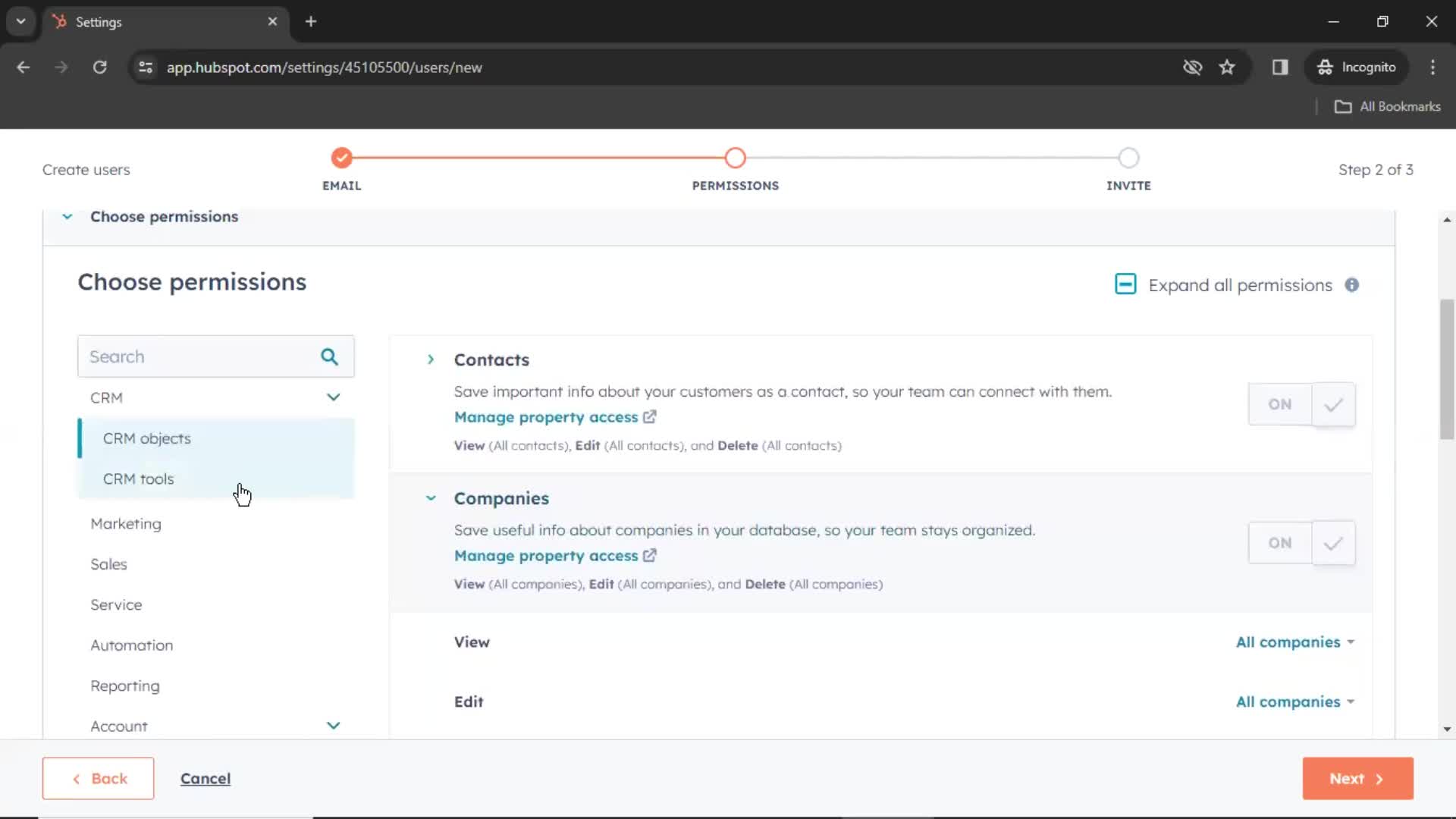Expand the Companies section chevron

(x=430, y=498)
